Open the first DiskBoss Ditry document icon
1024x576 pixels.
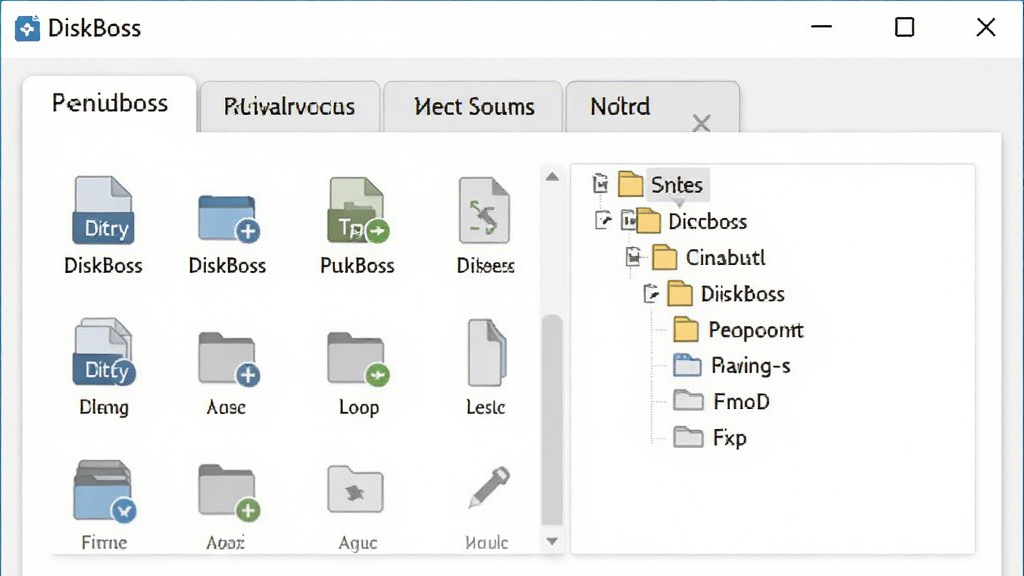pos(103,210)
